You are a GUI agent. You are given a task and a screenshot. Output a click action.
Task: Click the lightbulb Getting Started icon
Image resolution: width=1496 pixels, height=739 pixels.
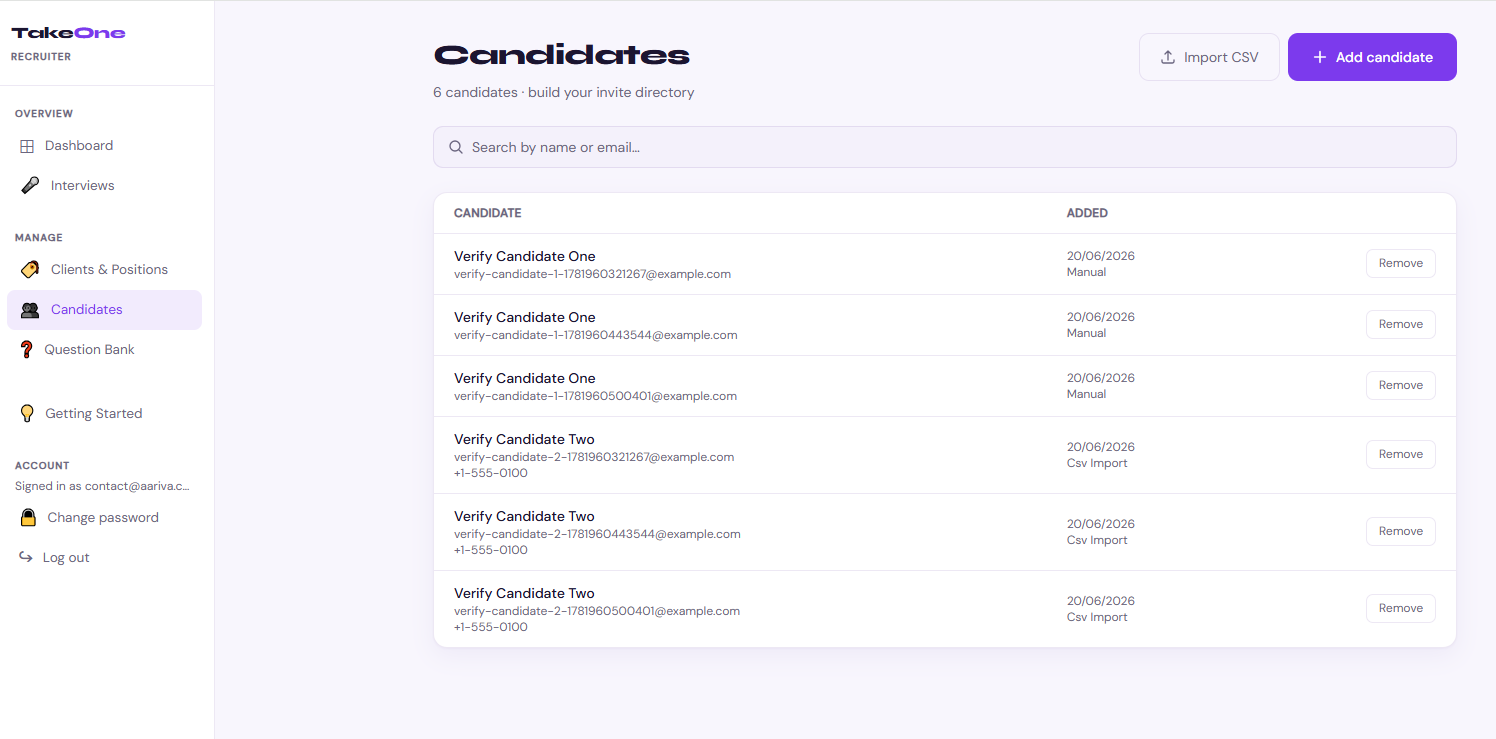pyautogui.click(x=27, y=414)
